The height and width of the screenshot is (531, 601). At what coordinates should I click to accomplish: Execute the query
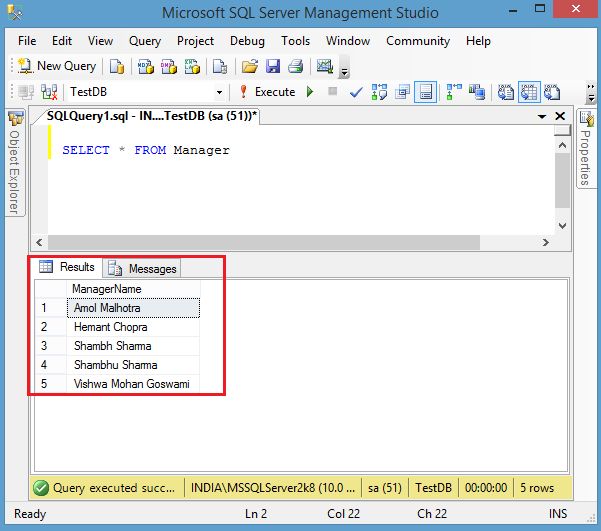(x=267, y=92)
